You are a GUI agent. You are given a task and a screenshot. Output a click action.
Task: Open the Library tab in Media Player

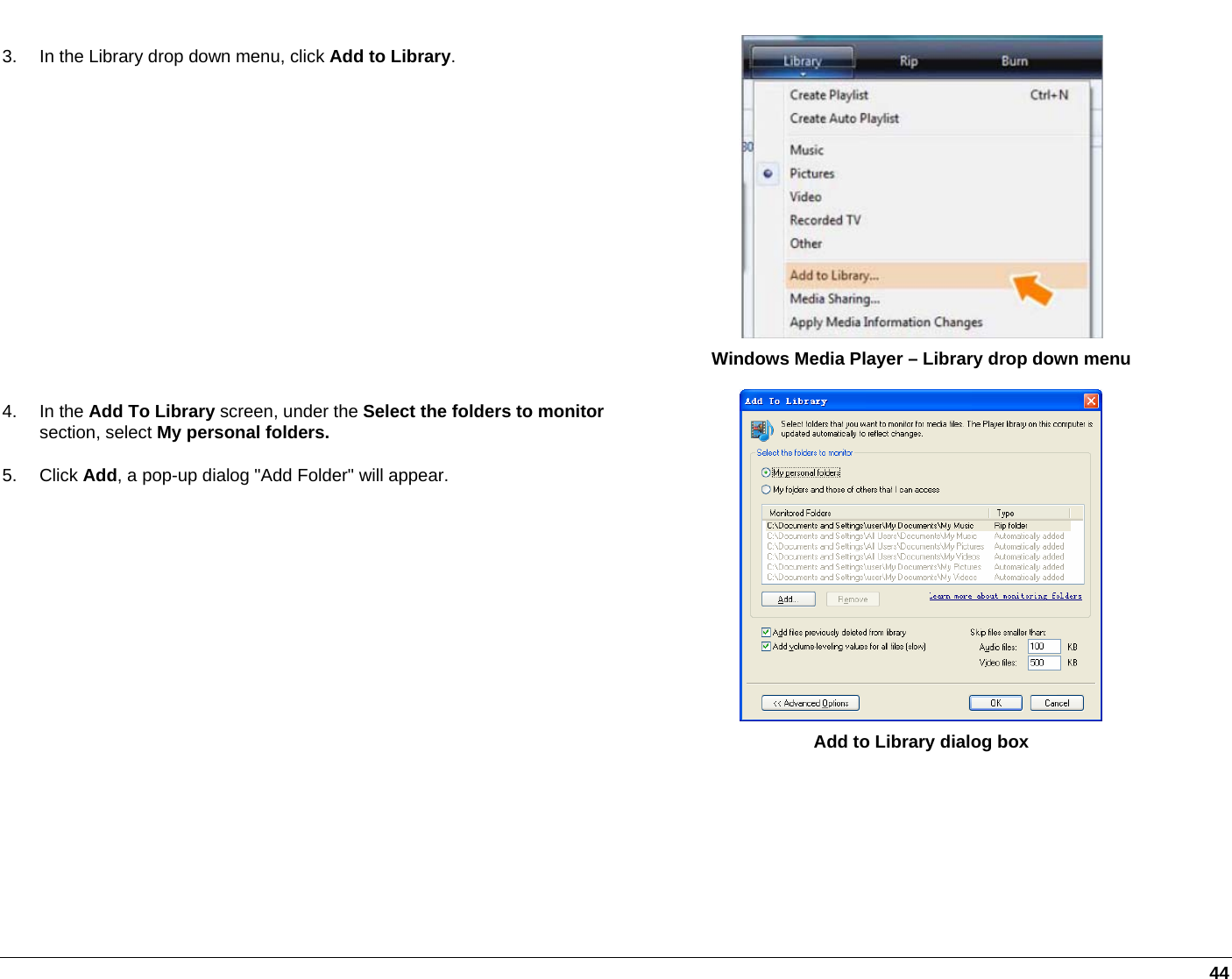[x=802, y=60]
